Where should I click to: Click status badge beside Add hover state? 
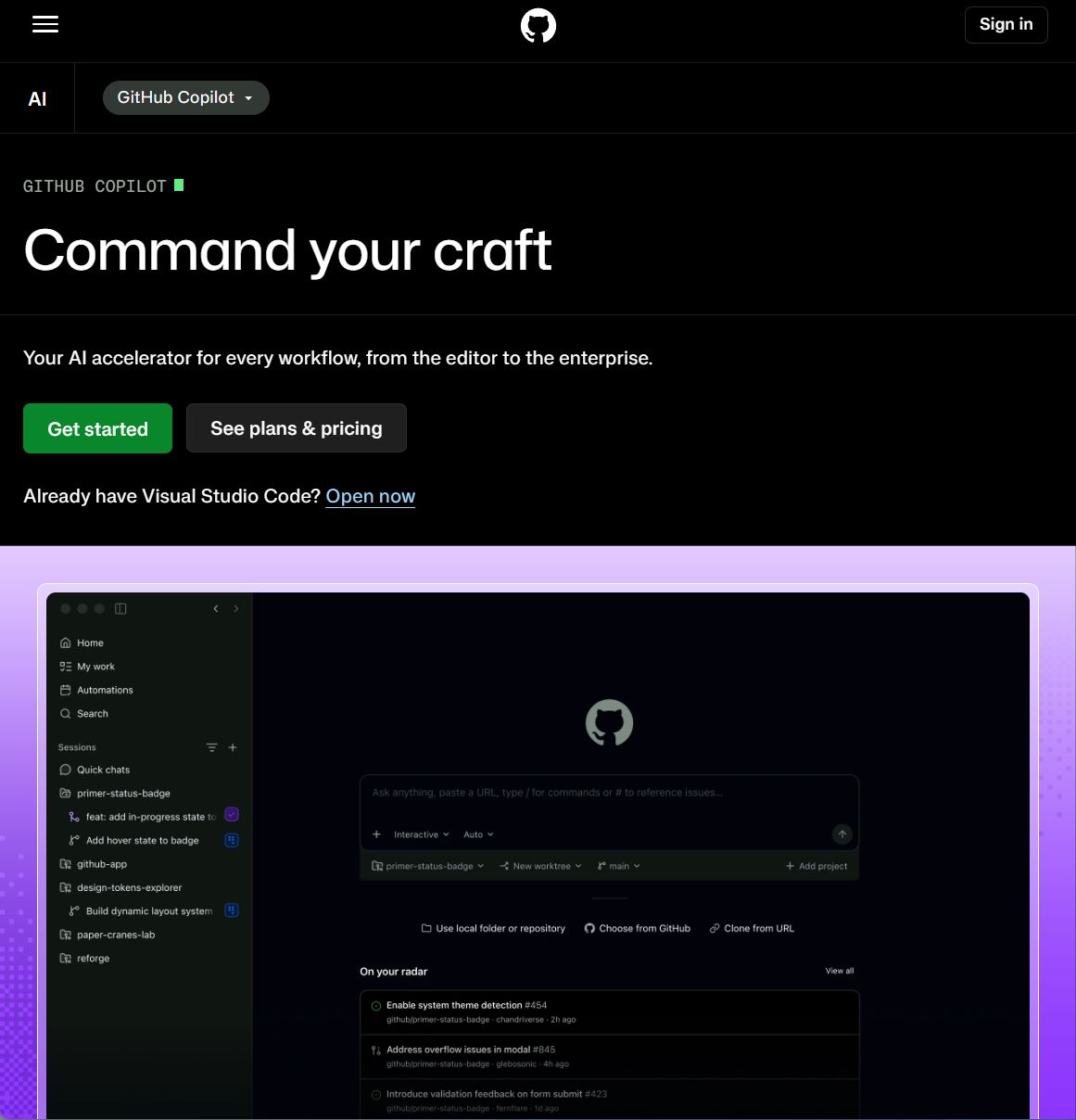[232, 840]
